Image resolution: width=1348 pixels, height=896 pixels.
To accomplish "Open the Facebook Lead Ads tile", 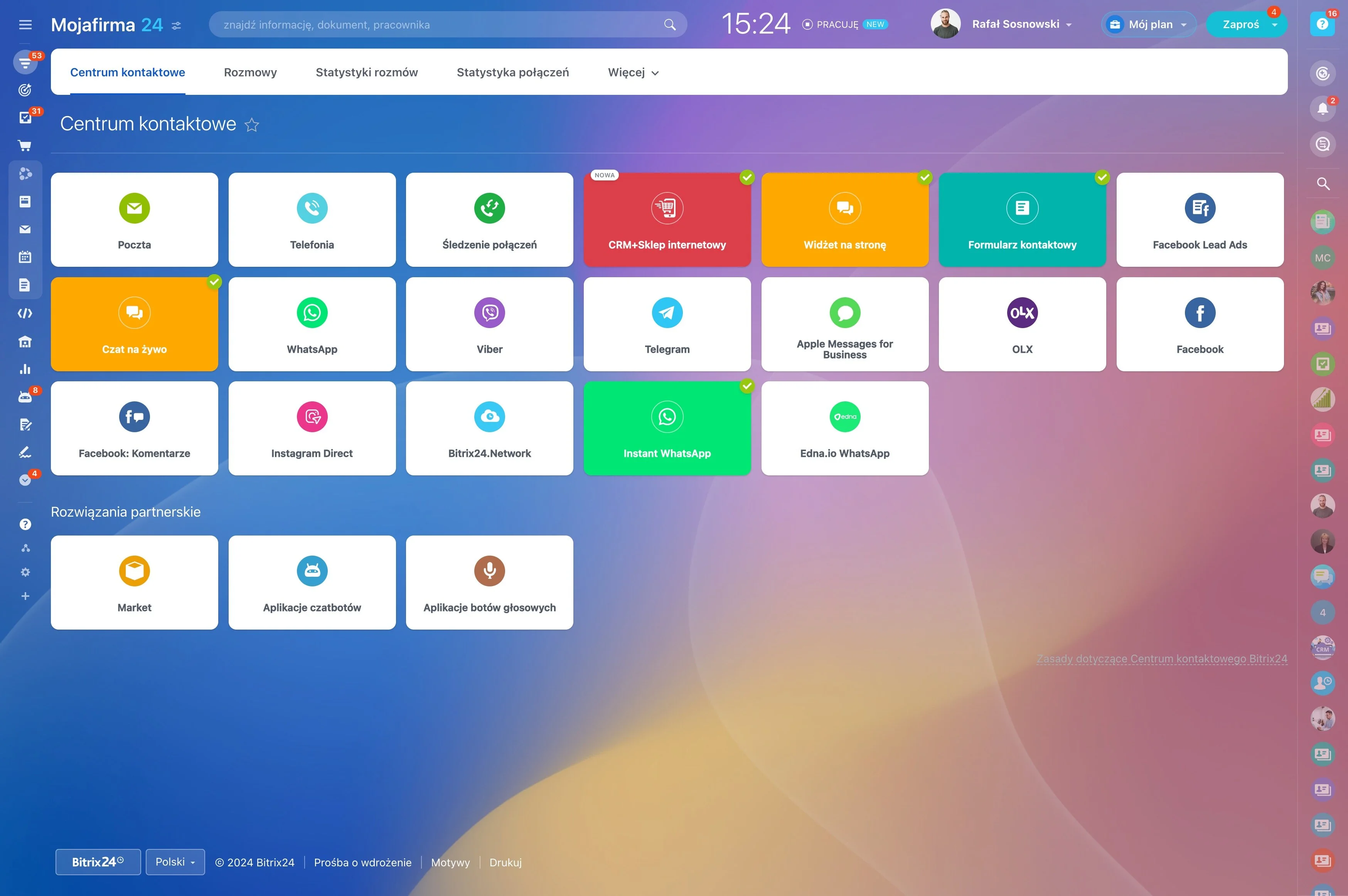I will 1200,219.
